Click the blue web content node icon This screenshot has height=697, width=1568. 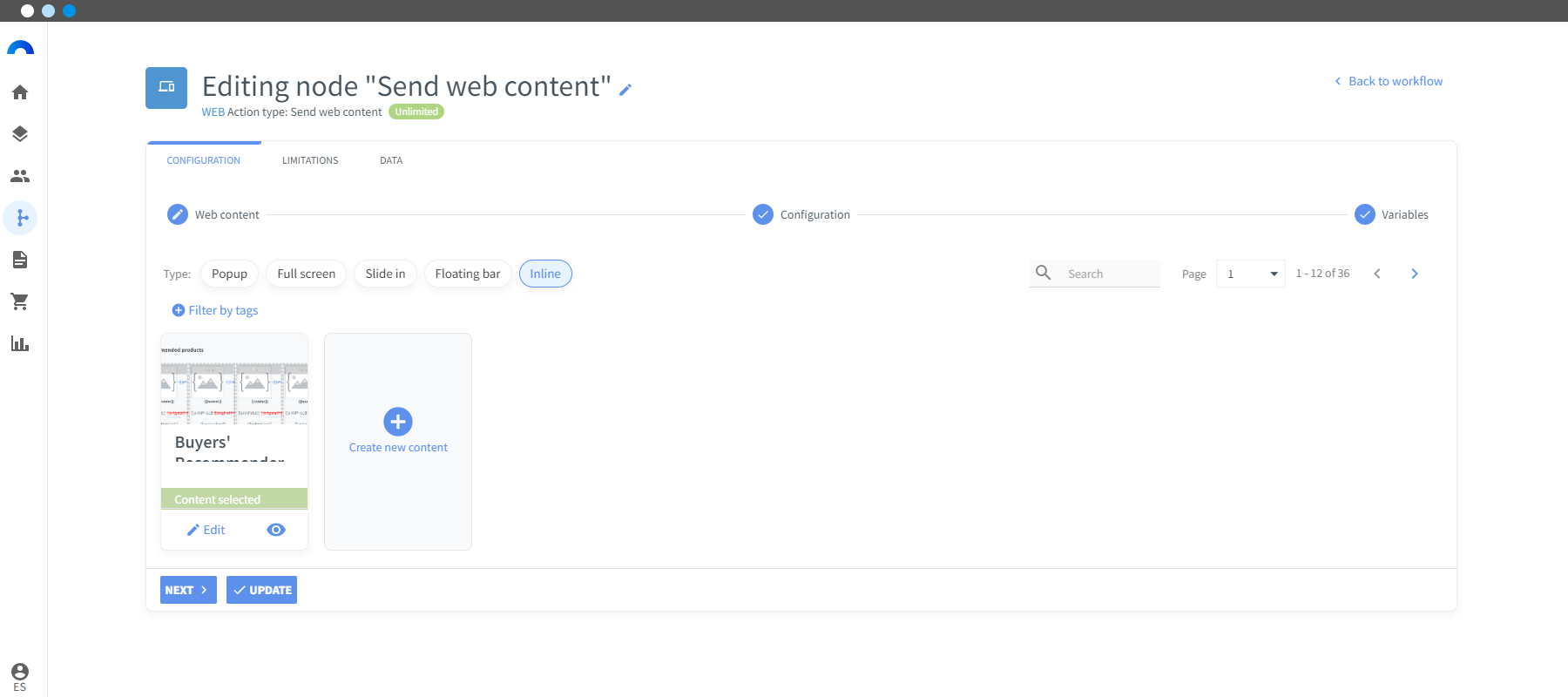pyautogui.click(x=166, y=88)
